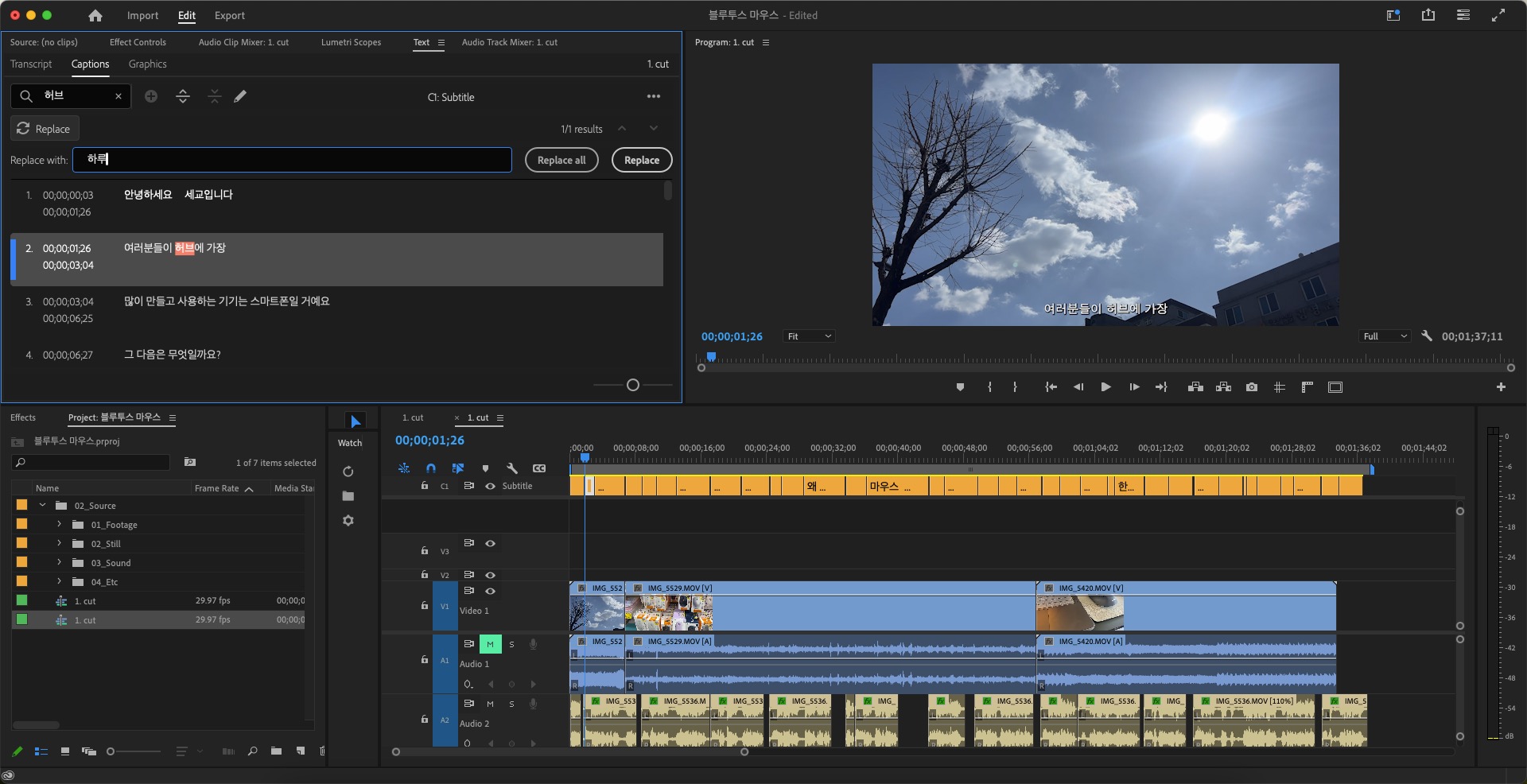
Task: Collapse the 02_Source folder
Action: 42,505
